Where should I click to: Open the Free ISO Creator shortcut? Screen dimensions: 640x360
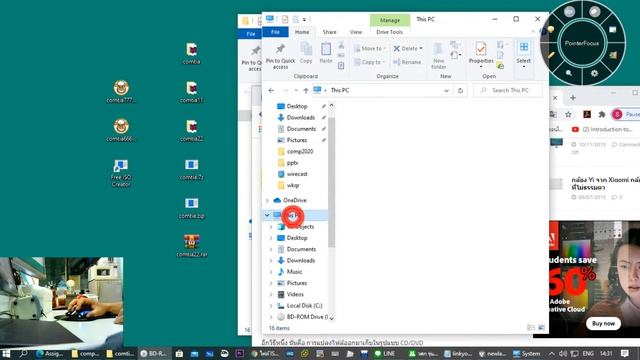[x=121, y=173]
